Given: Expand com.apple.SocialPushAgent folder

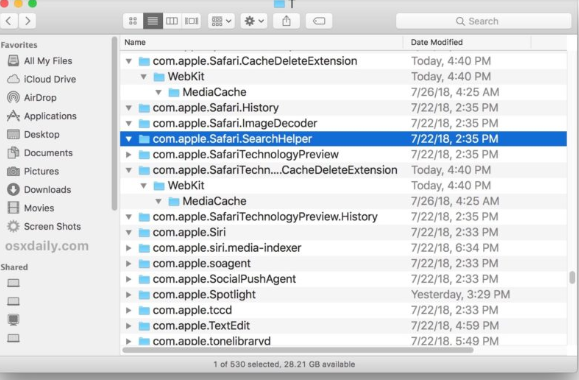Looking at the screenshot, I should click(129, 279).
